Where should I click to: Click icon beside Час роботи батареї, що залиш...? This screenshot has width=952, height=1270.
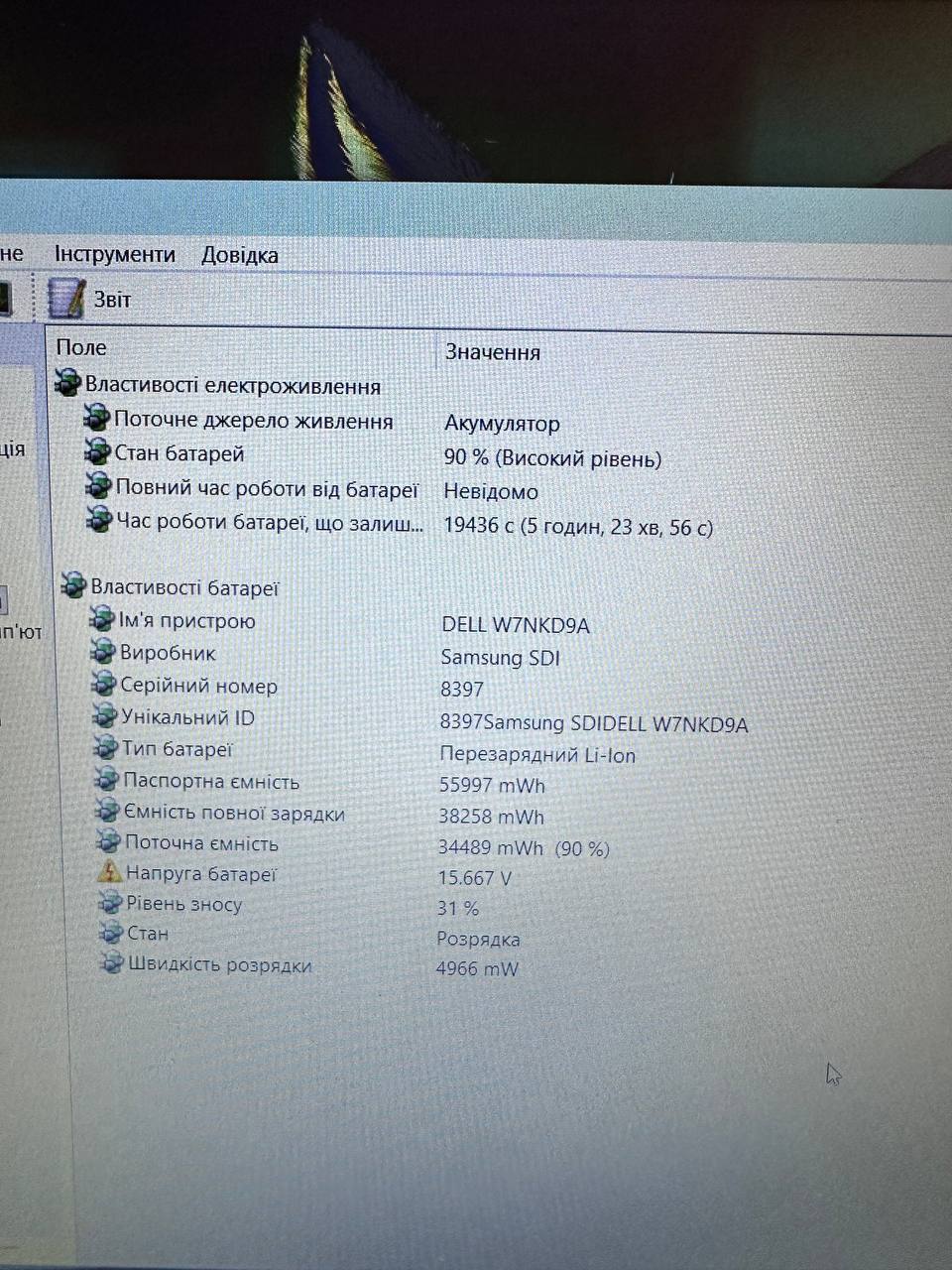(100, 519)
